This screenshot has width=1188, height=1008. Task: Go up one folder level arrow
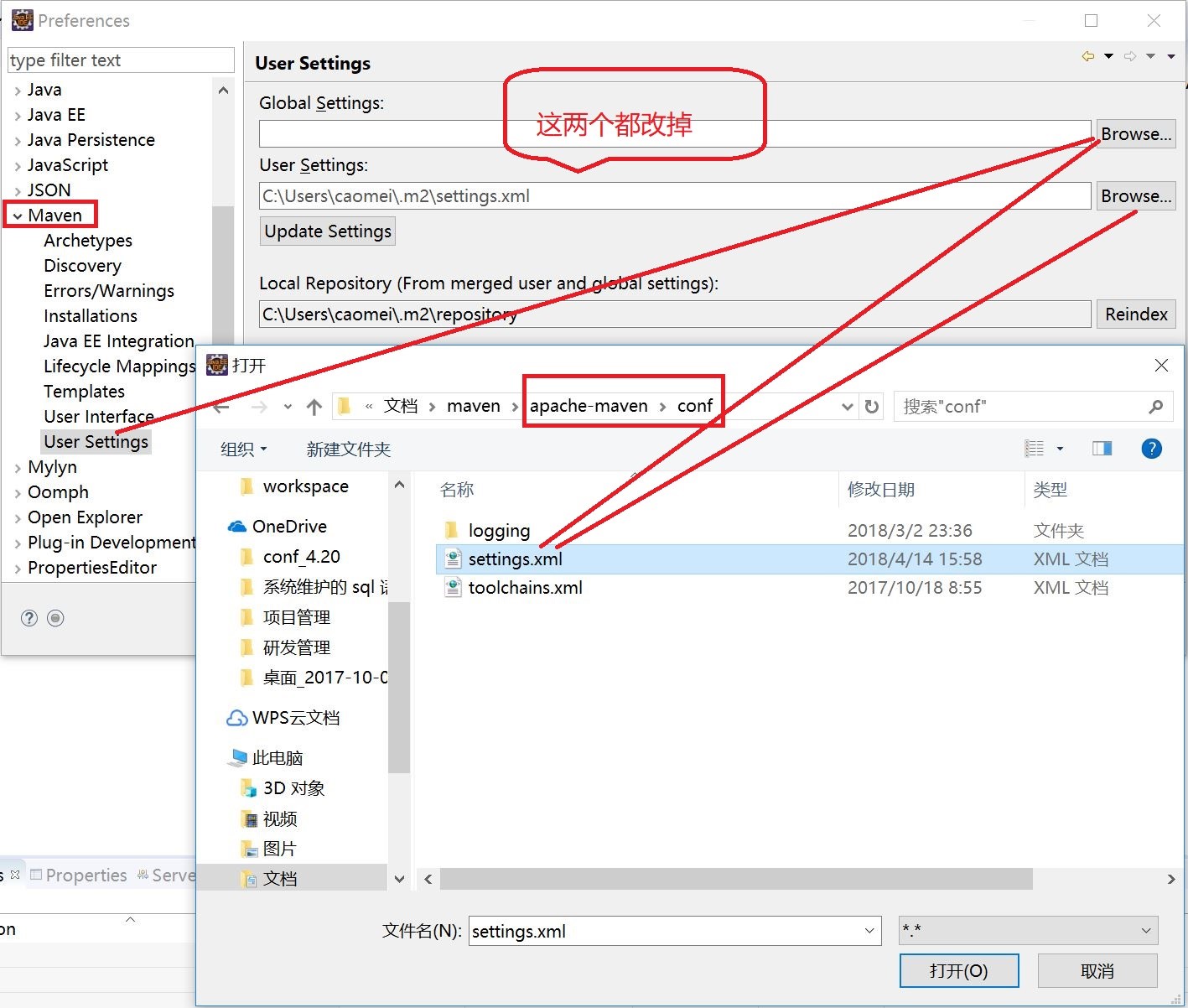[314, 407]
